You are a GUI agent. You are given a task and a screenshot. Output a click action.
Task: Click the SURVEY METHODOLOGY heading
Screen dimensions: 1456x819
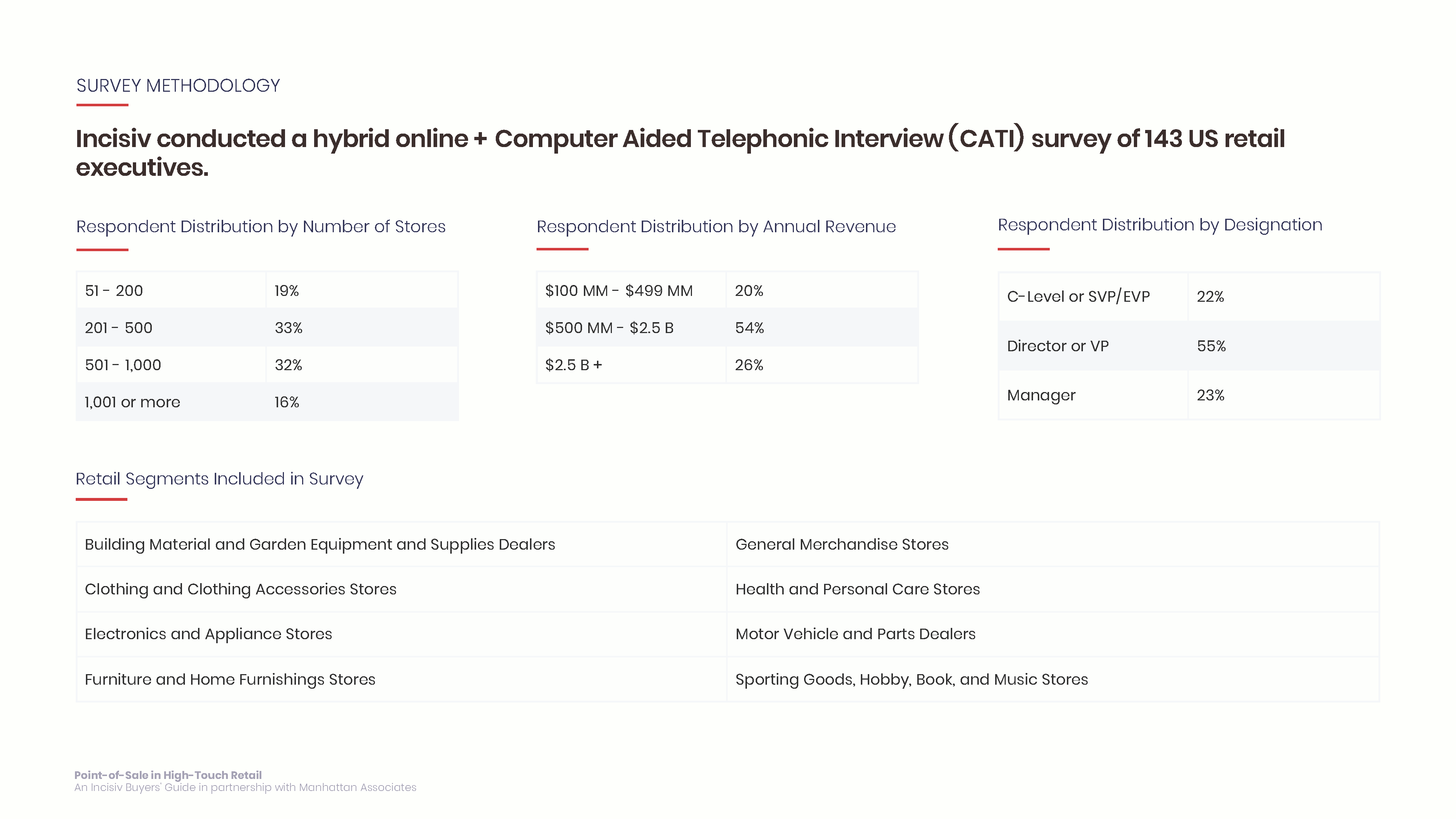point(178,85)
